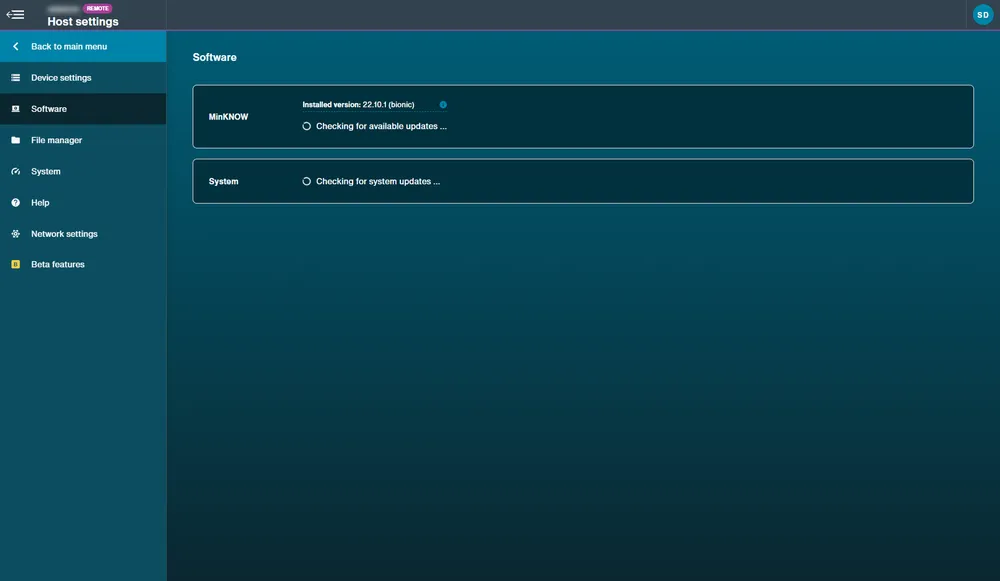Collapse sidebar with the hamburger arrow icon
This screenshot has height=581, width=1000.
click(15, 15)
